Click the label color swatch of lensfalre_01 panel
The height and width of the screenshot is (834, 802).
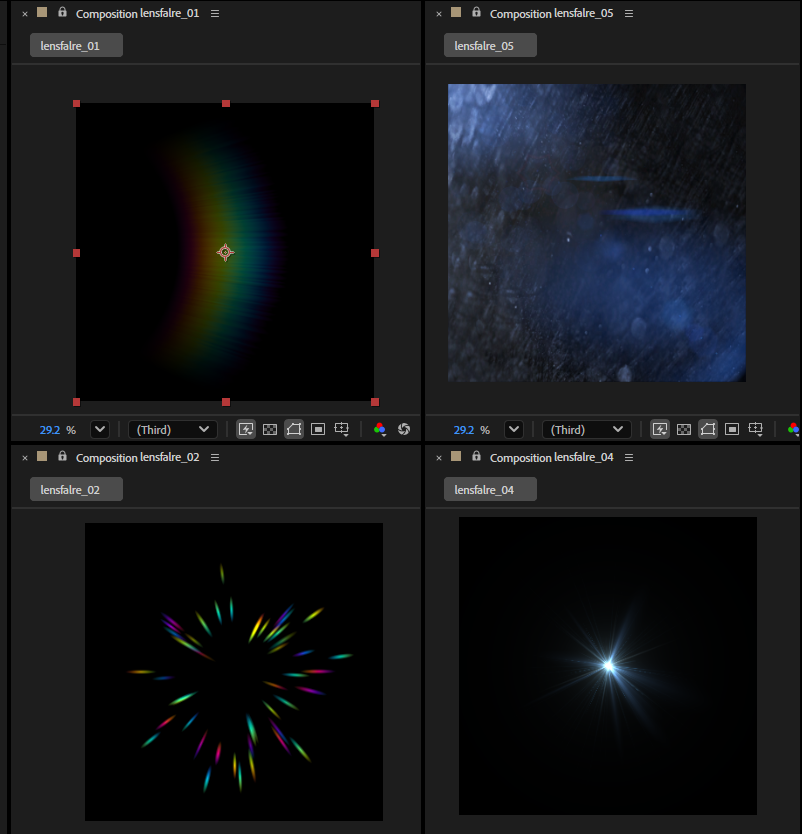42,12
